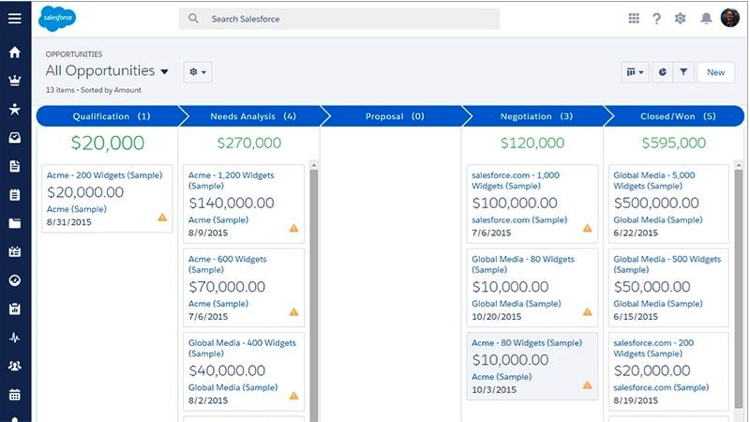Screen dimensions: 750x422
Task: Expand the All Opportunities list view dropdown
Action: pos(164,72)
